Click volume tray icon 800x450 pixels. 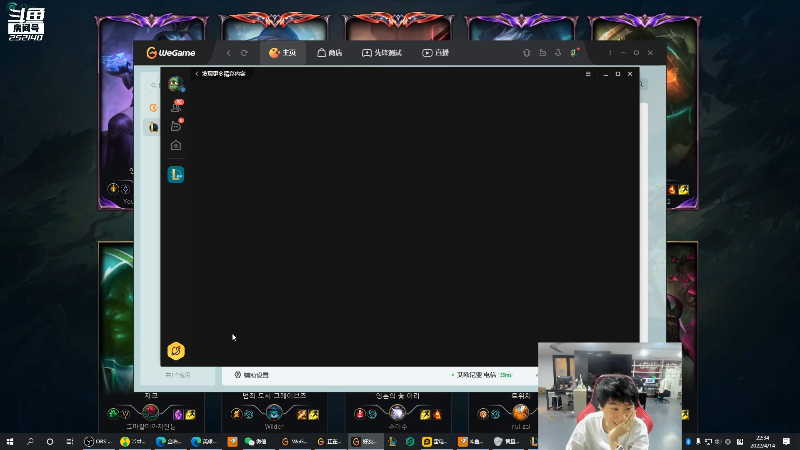pos(718,441)
